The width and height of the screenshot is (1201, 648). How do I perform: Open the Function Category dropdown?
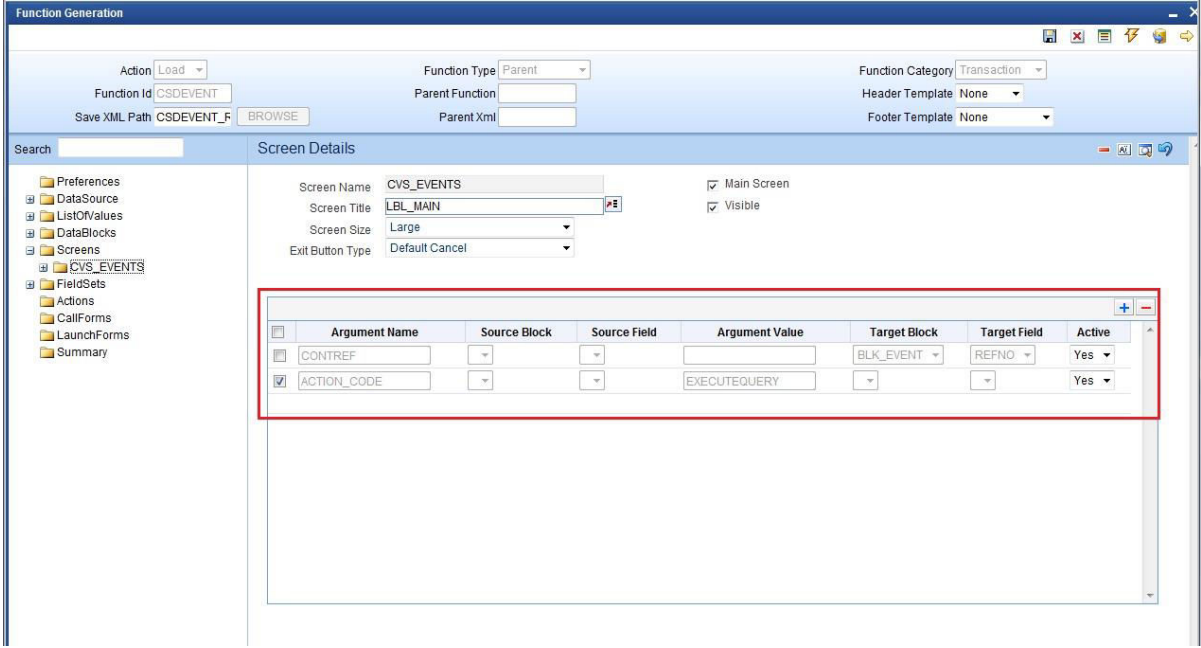[x=1001, y=70]
